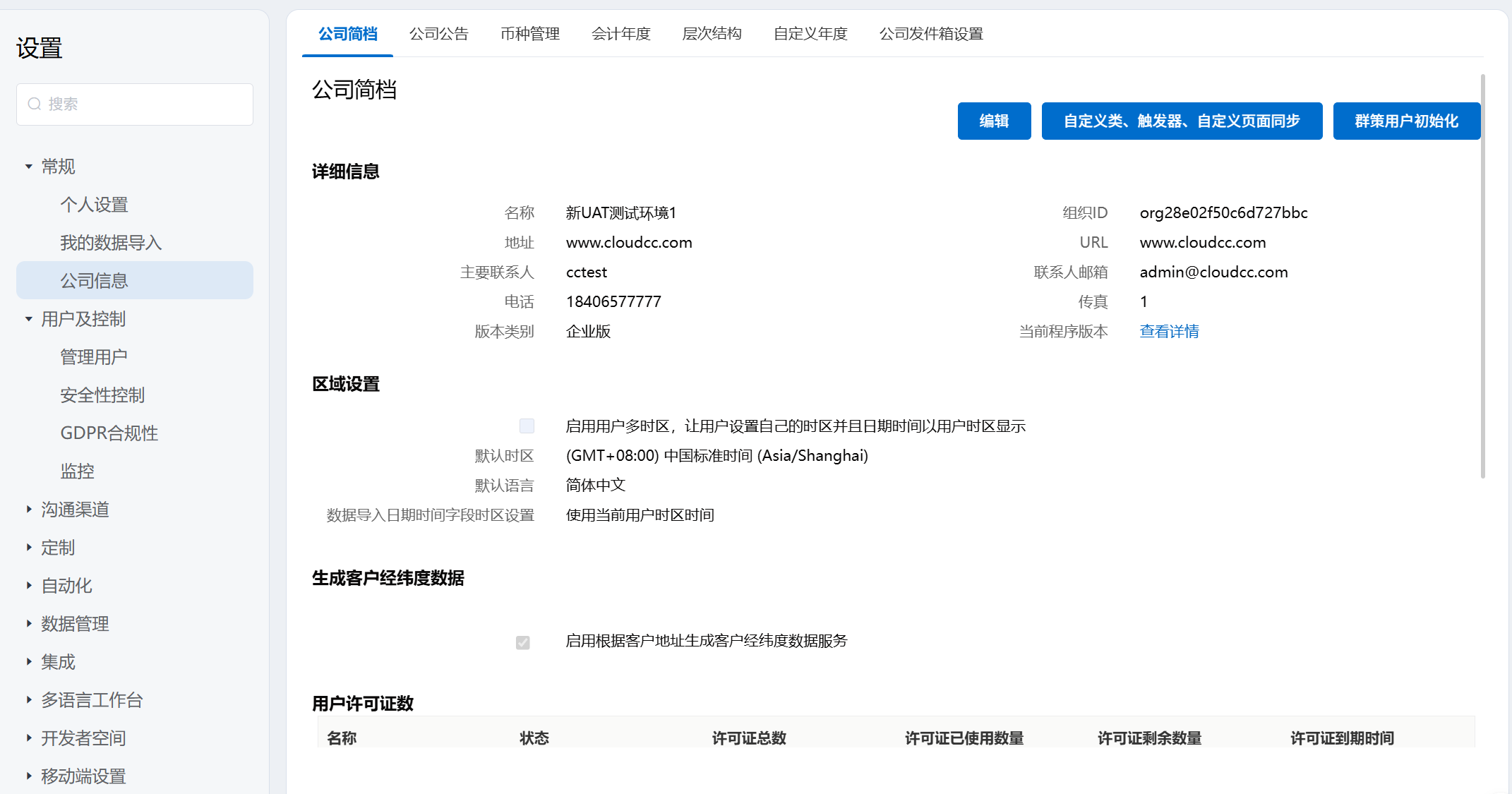Screen dimensions: 1512x794
Task: Select 管理用户 in the sidebar
Action: (94, 357)
